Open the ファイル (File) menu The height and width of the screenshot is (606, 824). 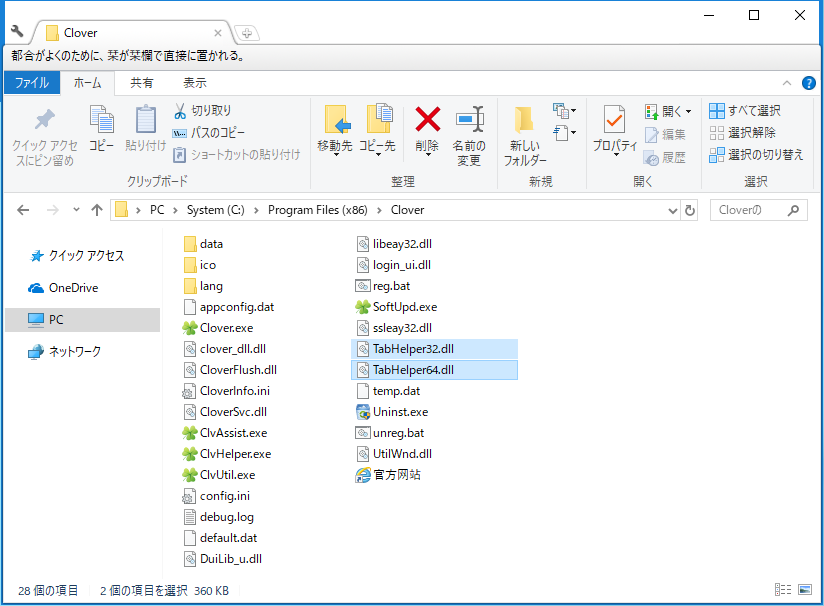pos(32,83)
